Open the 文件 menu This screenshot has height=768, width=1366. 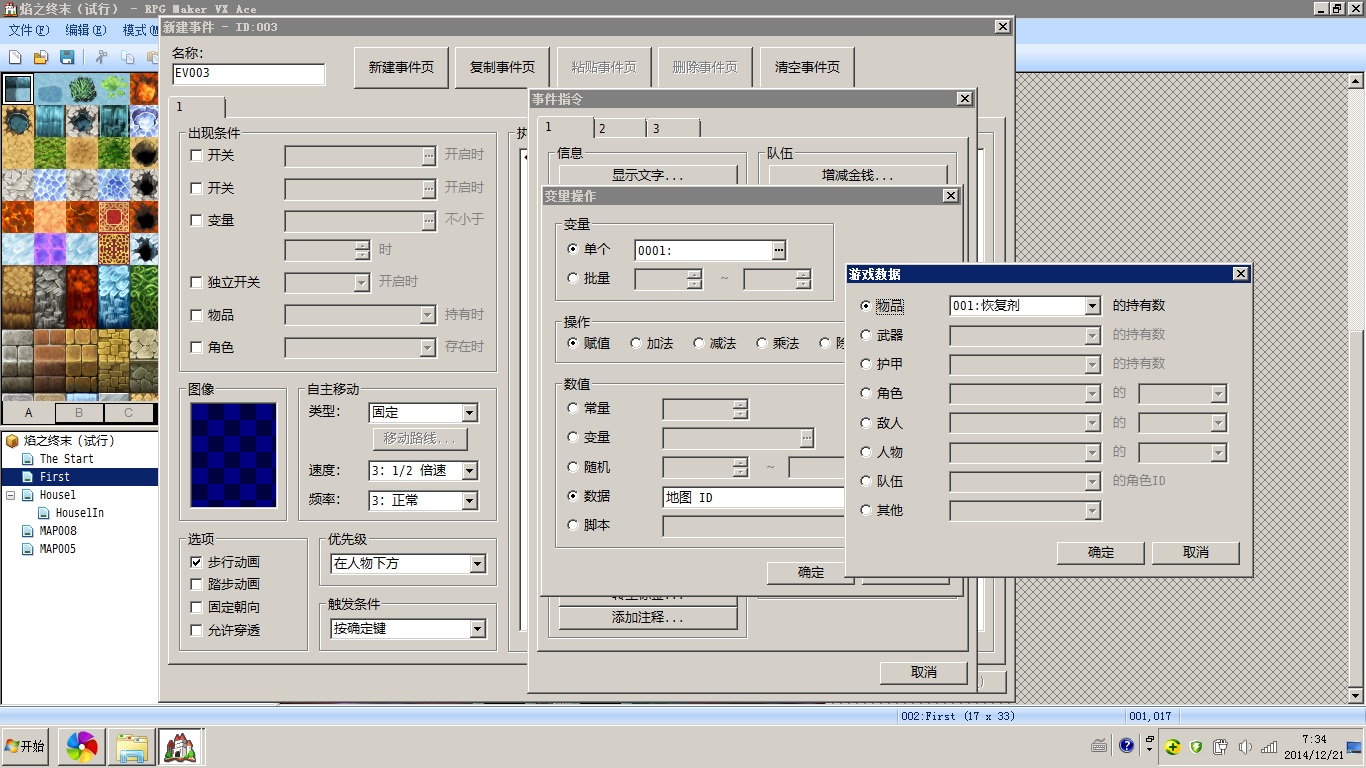[x=27, y=30]
